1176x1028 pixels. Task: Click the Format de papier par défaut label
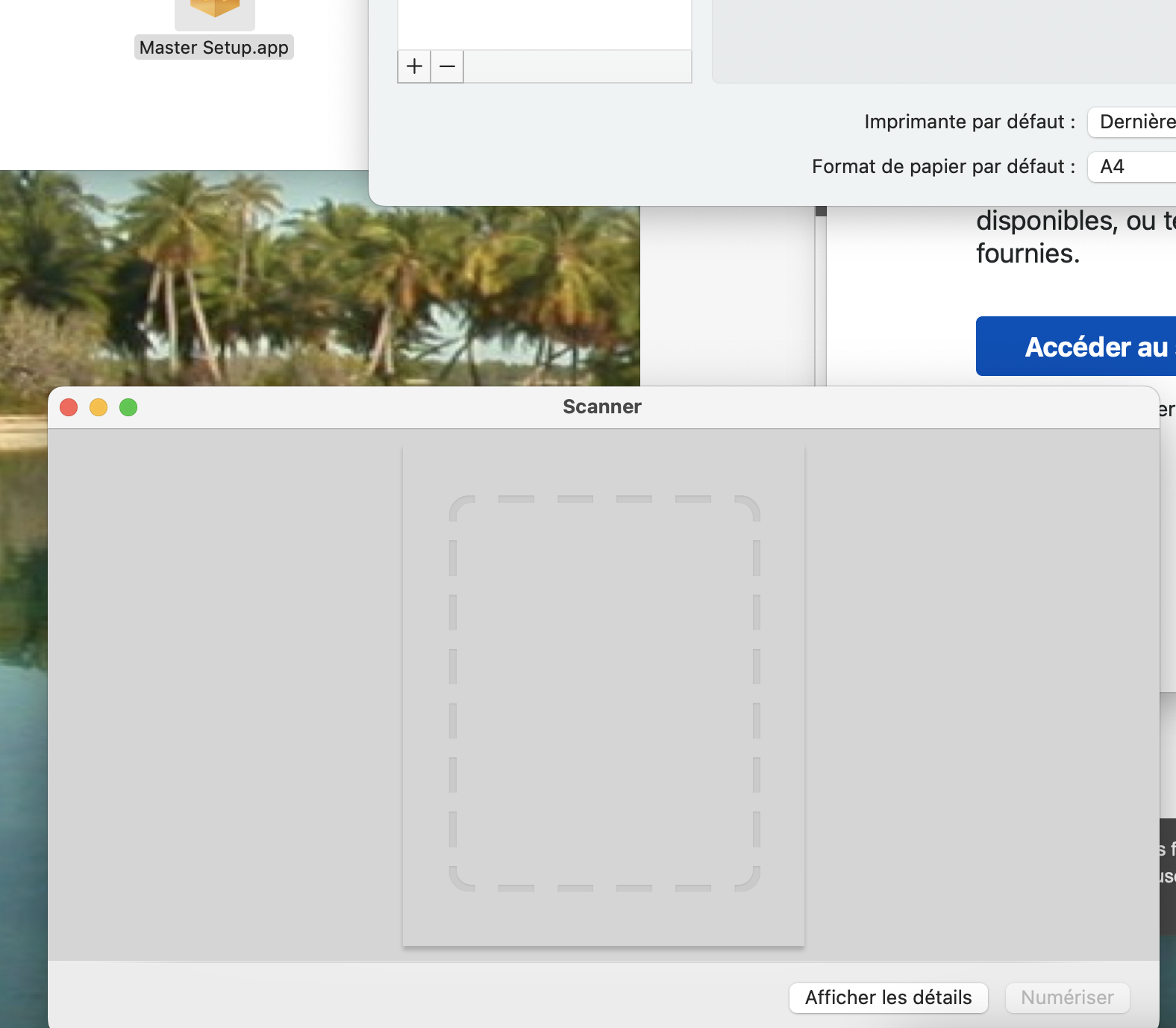point(944,166)
